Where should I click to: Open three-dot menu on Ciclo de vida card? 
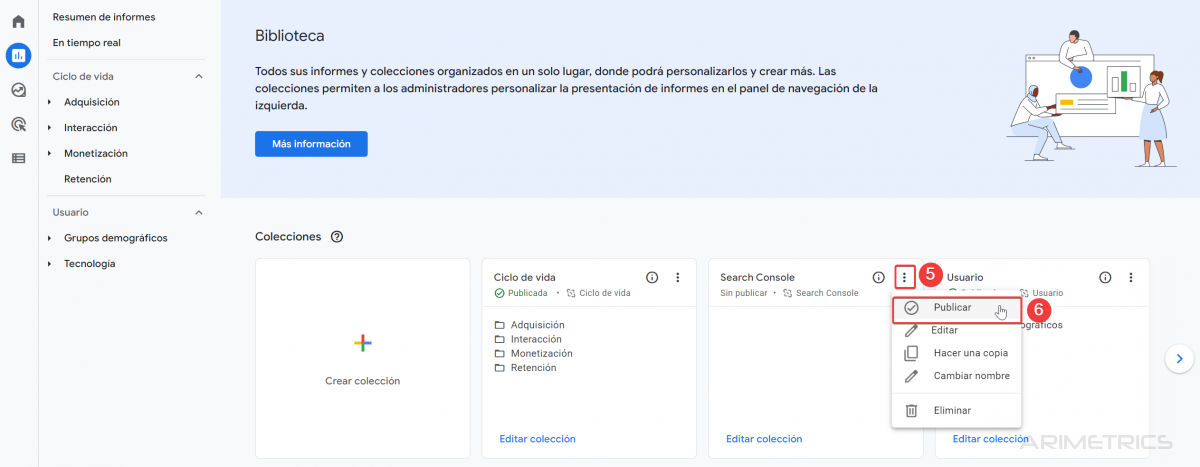678,278
